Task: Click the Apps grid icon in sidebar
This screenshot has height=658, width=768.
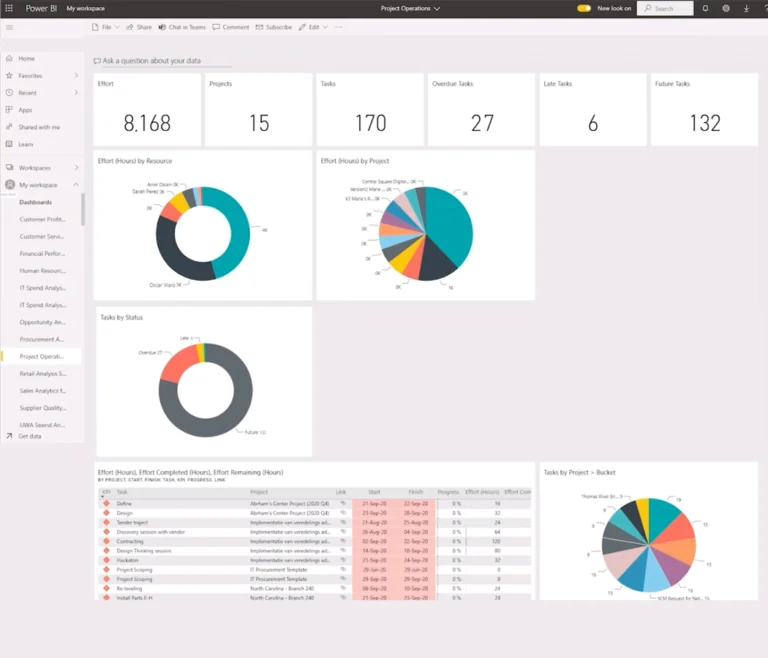Action: tap(9, 110)
